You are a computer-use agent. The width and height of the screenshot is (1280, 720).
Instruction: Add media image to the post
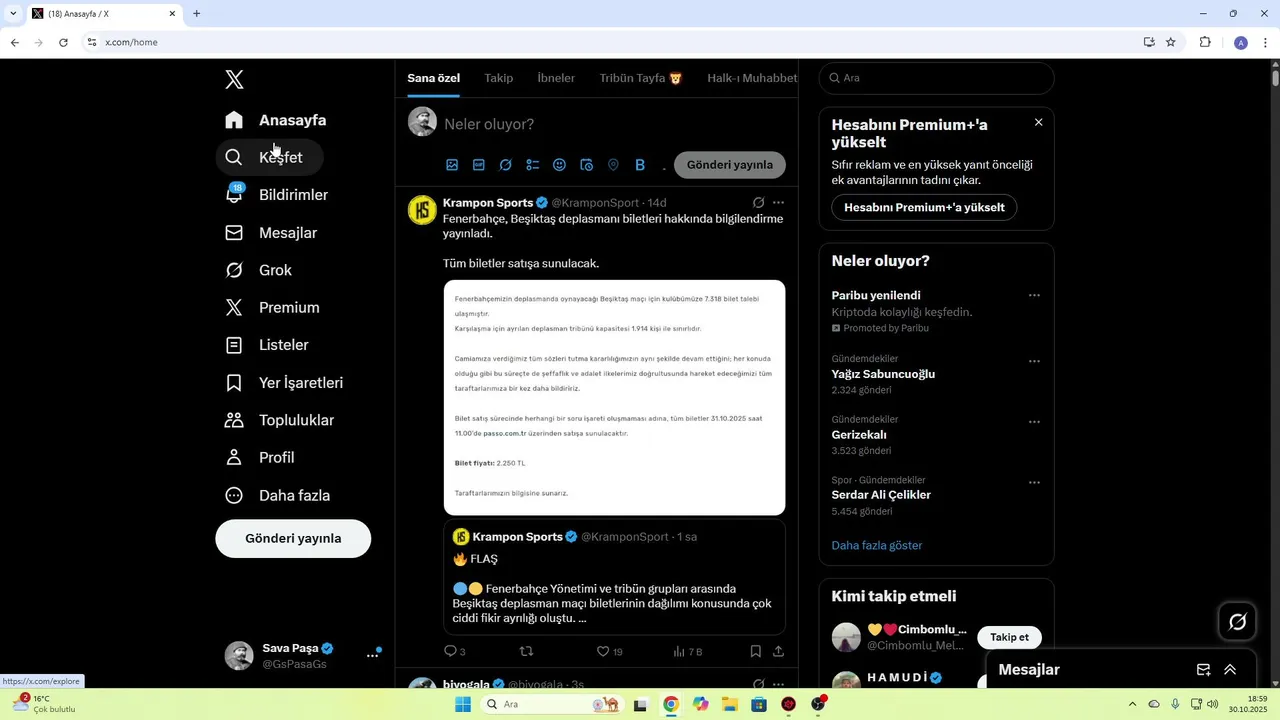pyautogui.click(x=452, y=165)
